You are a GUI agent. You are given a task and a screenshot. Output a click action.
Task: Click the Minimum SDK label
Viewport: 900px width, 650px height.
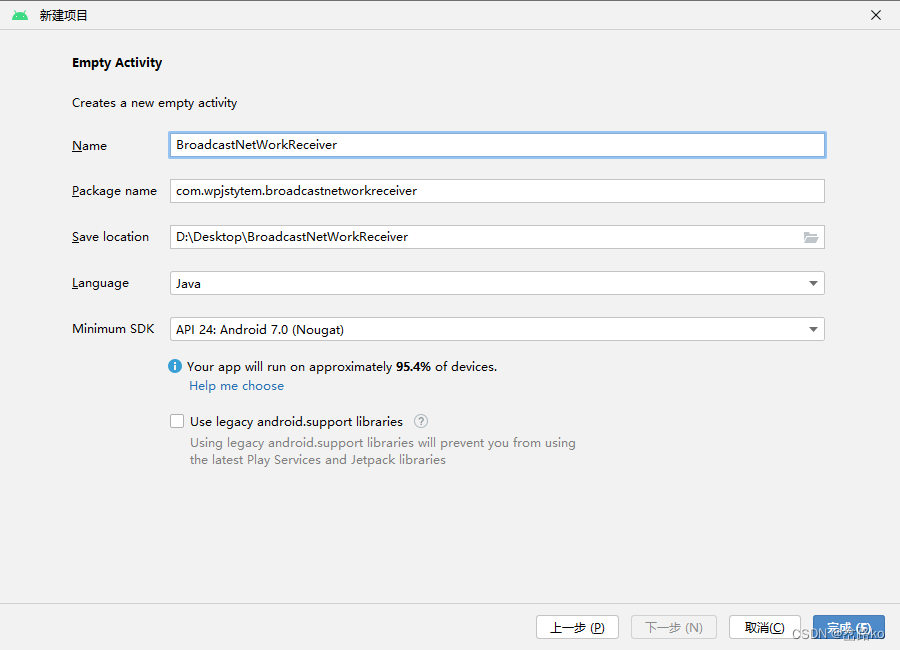tap(113, 329)
